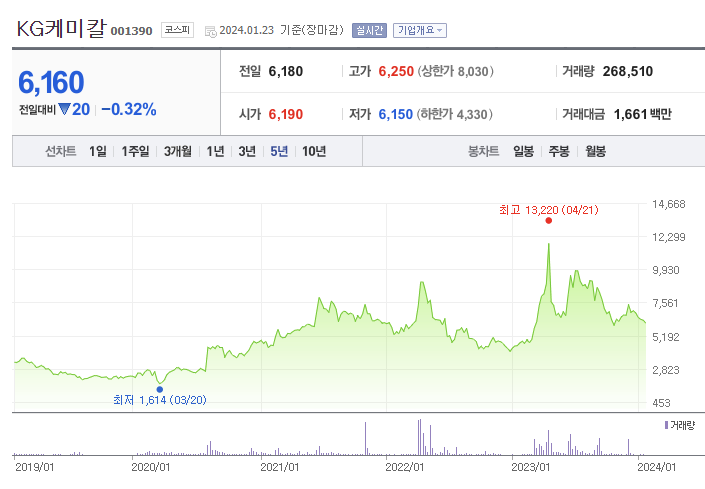Click the 상한가 8,030 text
This screenshot has width=705, height=489.
[455, 71]
